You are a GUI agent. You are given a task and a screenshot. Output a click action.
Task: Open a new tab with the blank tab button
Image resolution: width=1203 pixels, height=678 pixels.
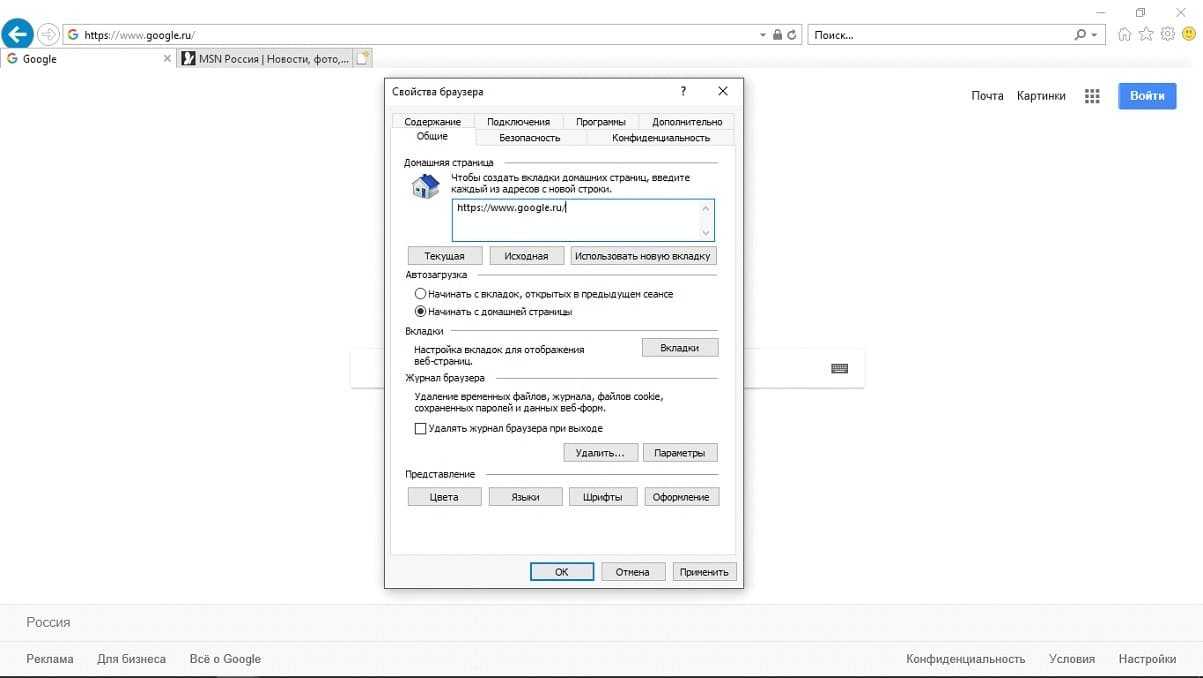click(x=363, y=59)
